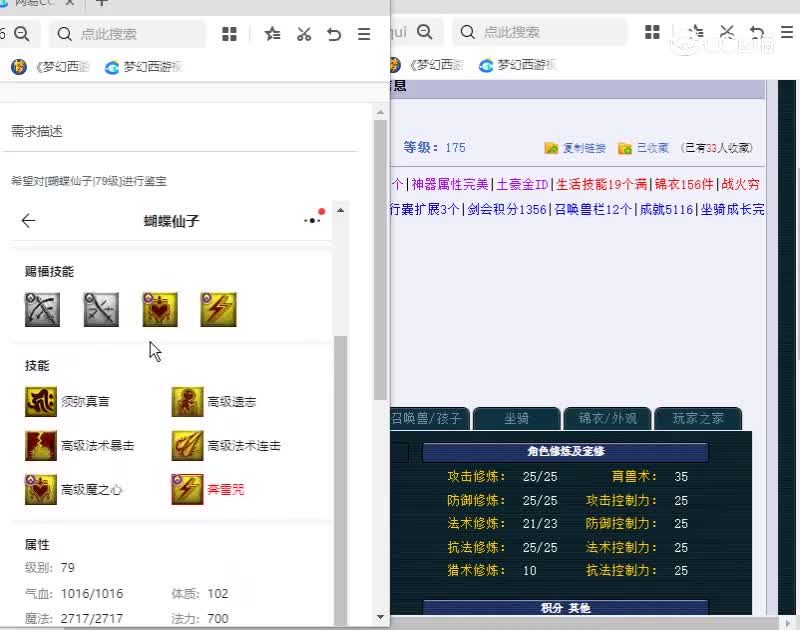Click the 等级: 175 text
This screenshot has width=800, height=630.
point(434,147)
